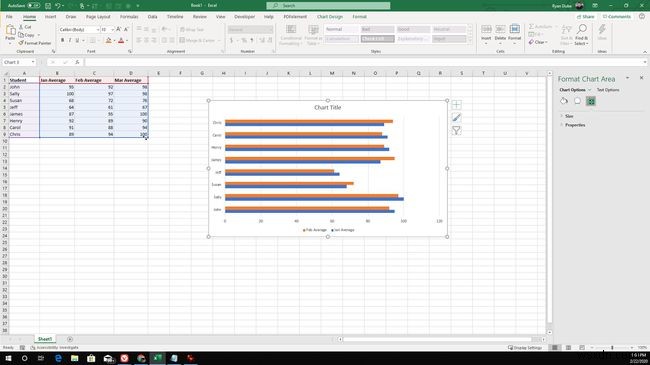Click the zoom slider in status bar
Viewport: 650px width, 365px height.
612,348
